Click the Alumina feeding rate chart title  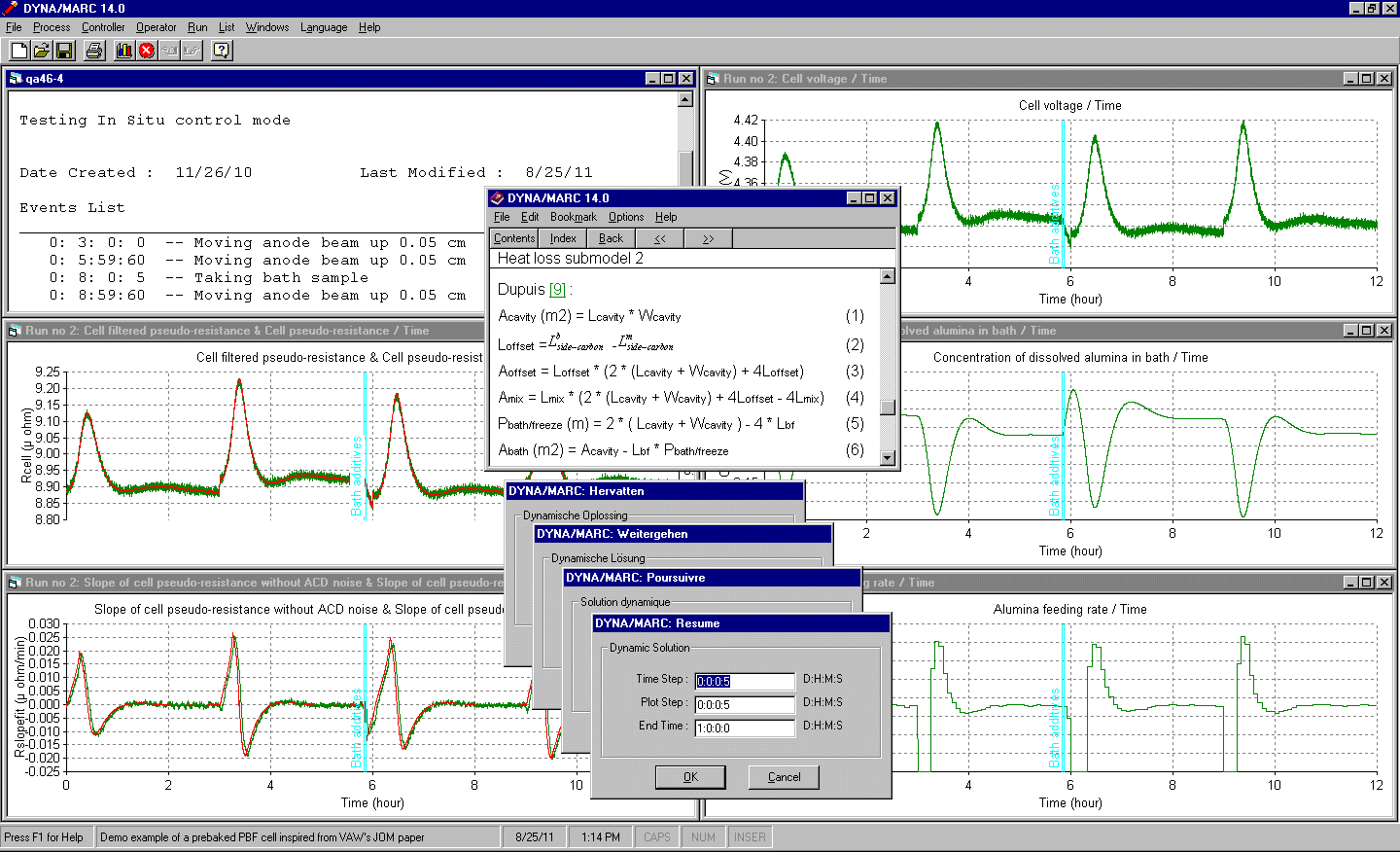[x=1069, y=610]
